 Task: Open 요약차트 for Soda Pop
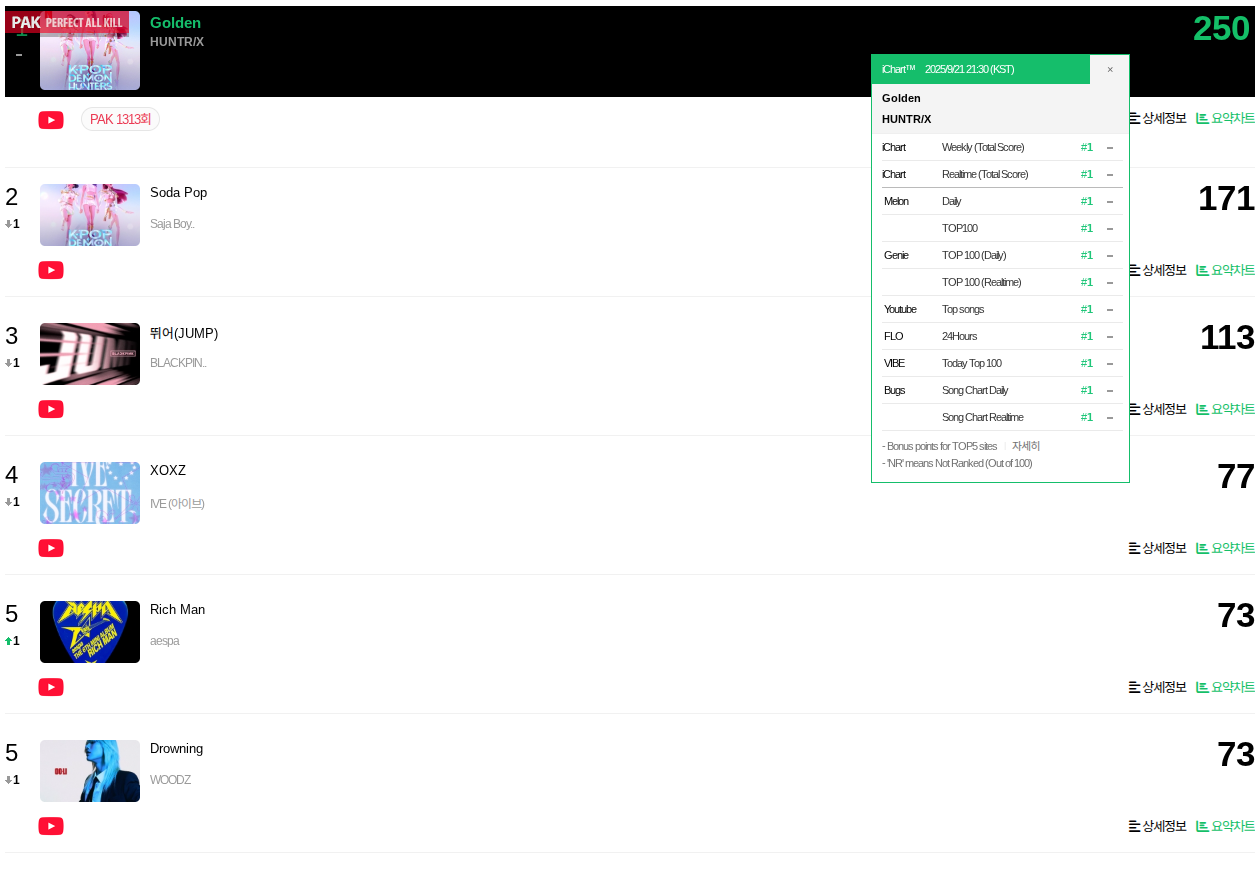pos(1225,270)
